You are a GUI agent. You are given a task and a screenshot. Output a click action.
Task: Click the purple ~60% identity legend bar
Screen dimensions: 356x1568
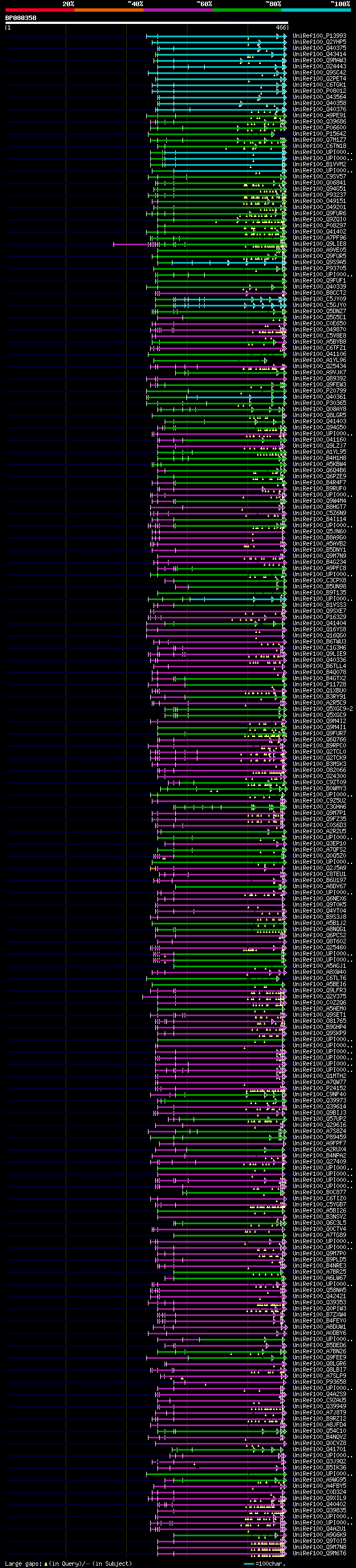[x=179, y=10]
